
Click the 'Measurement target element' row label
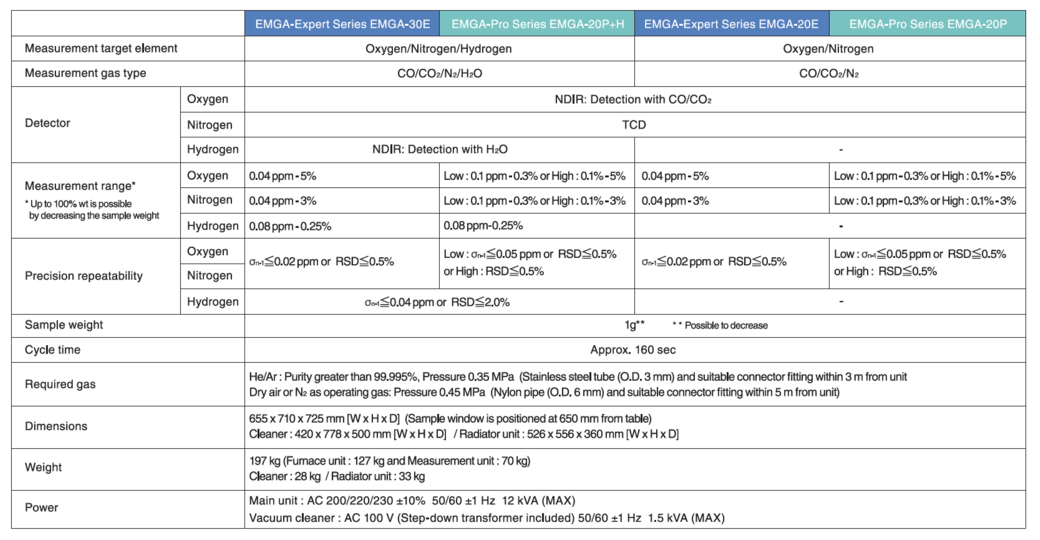coord(101,48)
